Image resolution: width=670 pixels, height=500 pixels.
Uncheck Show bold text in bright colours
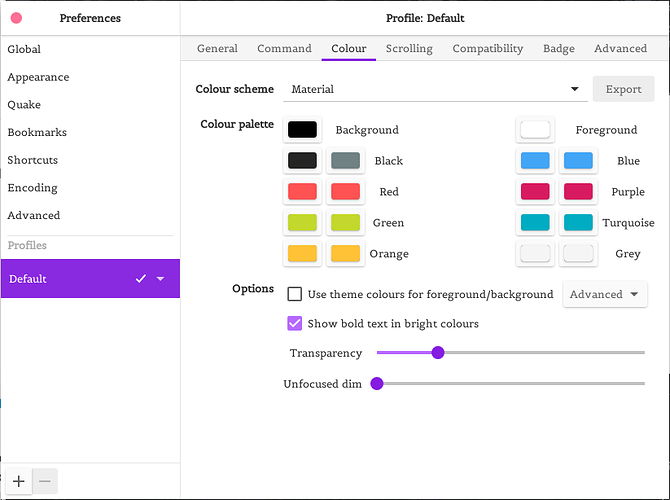point(295,323)
